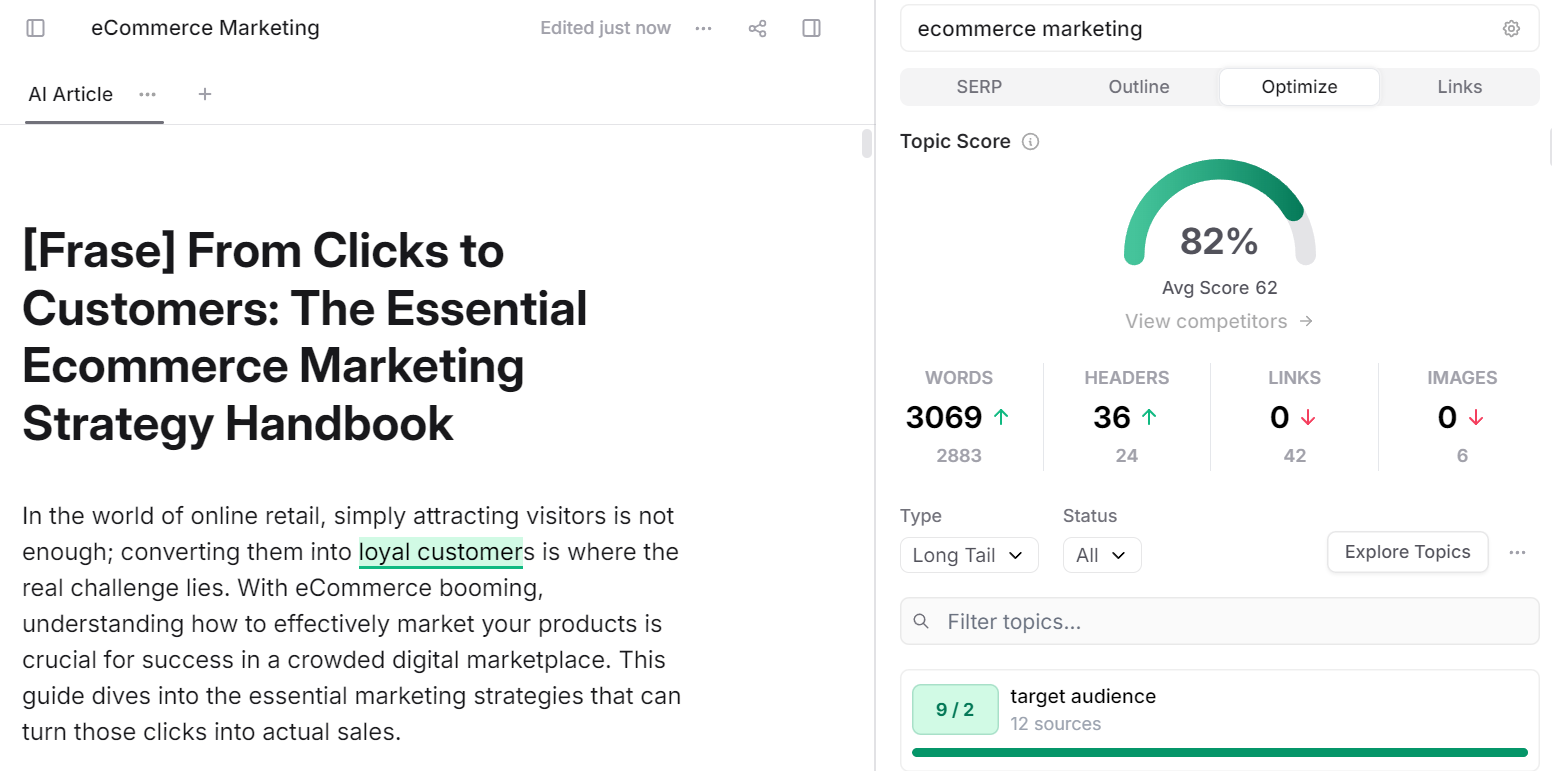
Task: Click the LINKS count 0
Action: tap(1279, 417)
